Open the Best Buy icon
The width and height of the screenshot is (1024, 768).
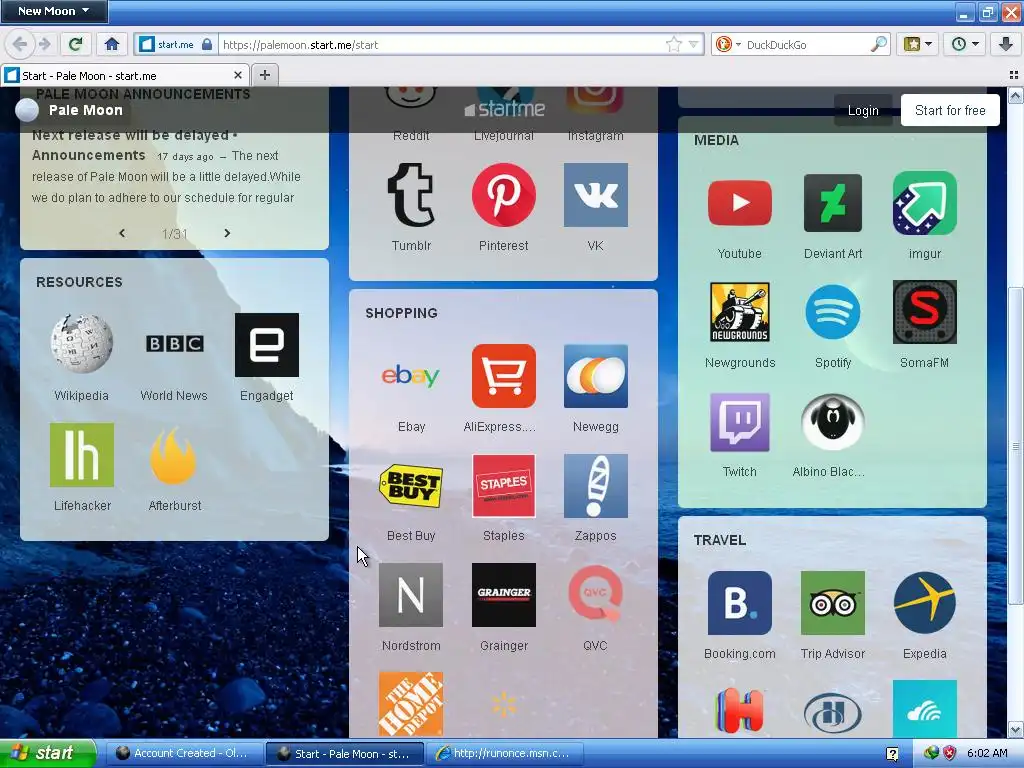pyautogui.click(x=411, y=485)
